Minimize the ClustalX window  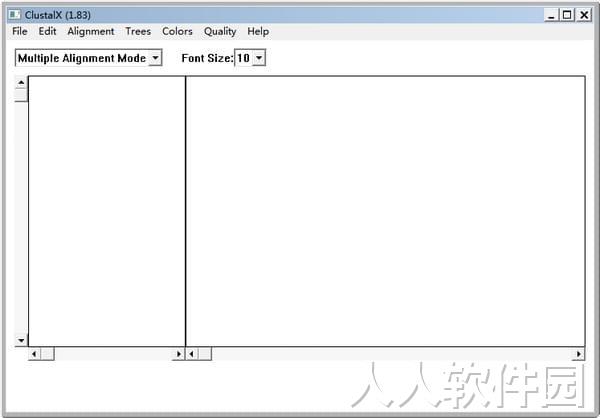point(551,15)
